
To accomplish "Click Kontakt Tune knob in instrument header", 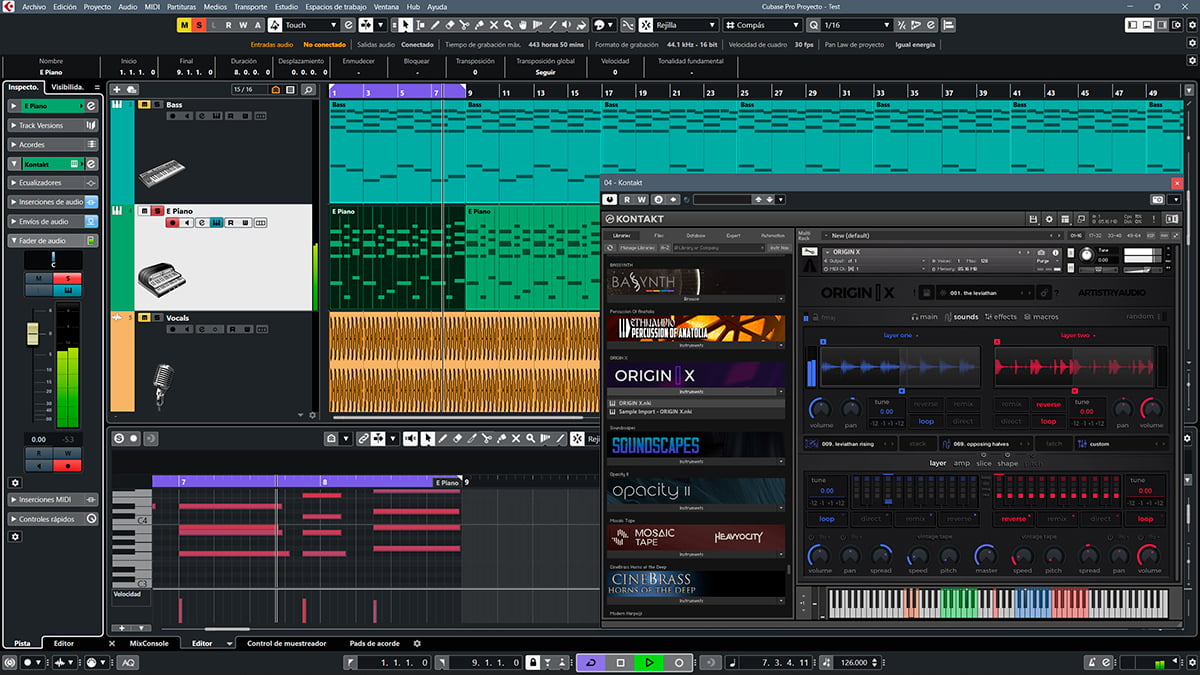I will pos(1087,256).
